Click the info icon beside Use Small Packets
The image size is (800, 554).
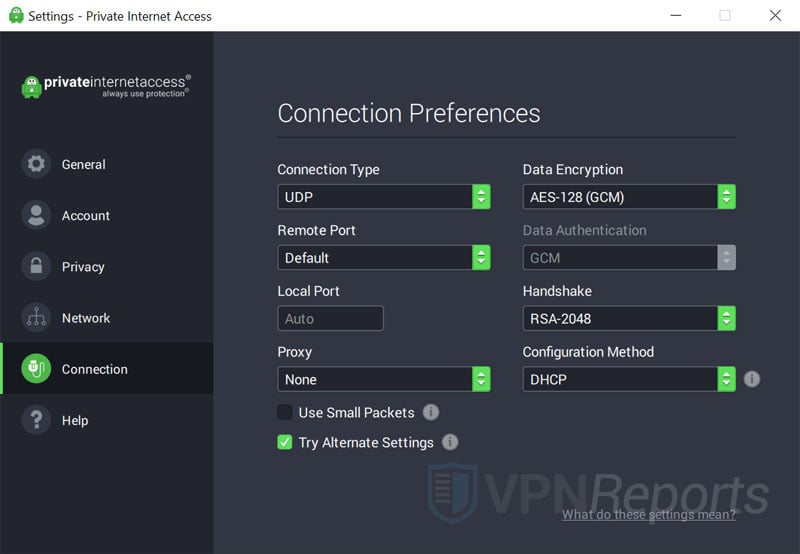click(x=431, y=412)
